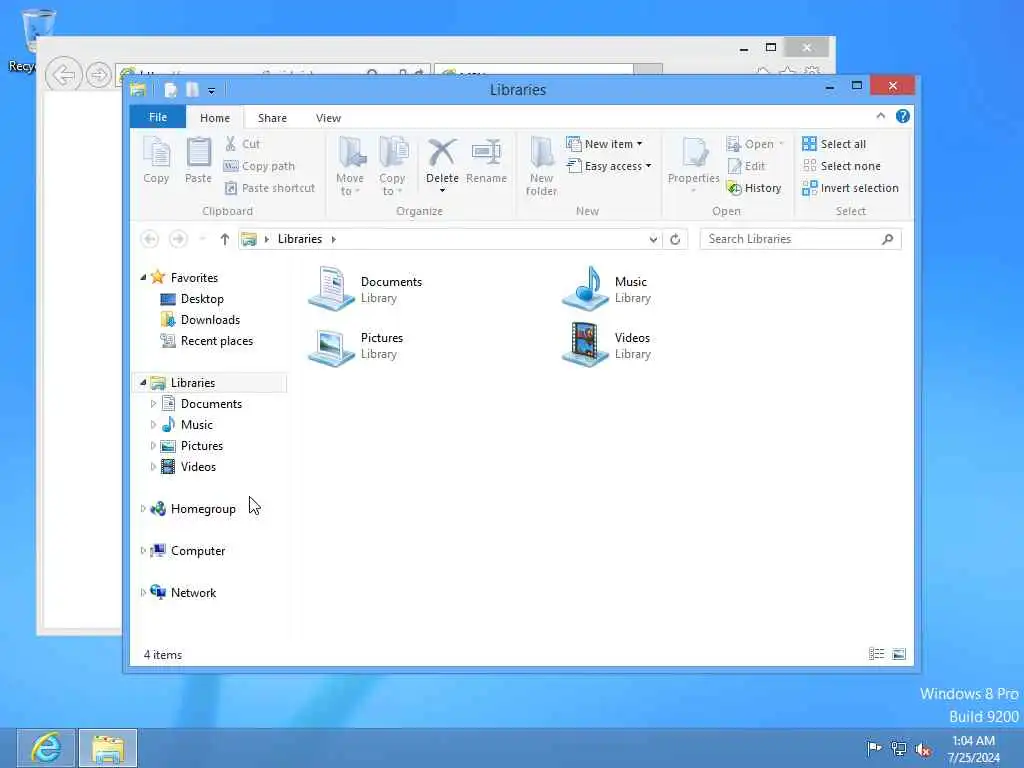Image resolution: width=1024 pixels, height=768 pixels.
Task: Click the Delete X icon
Action: pyautogui.click(x=442, y=153)
